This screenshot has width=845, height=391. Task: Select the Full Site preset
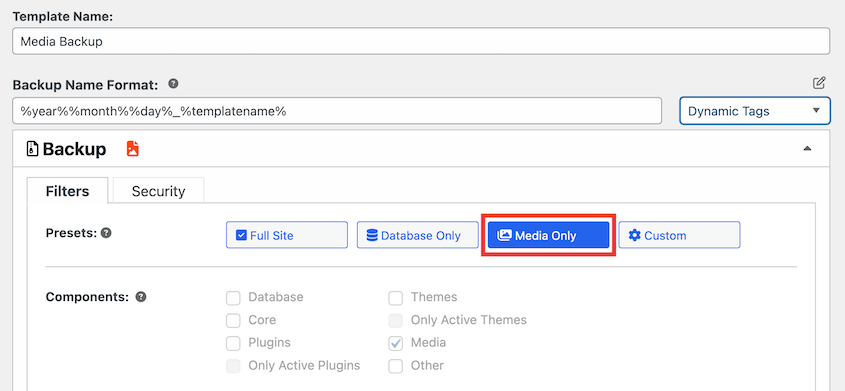coord(287,235)
